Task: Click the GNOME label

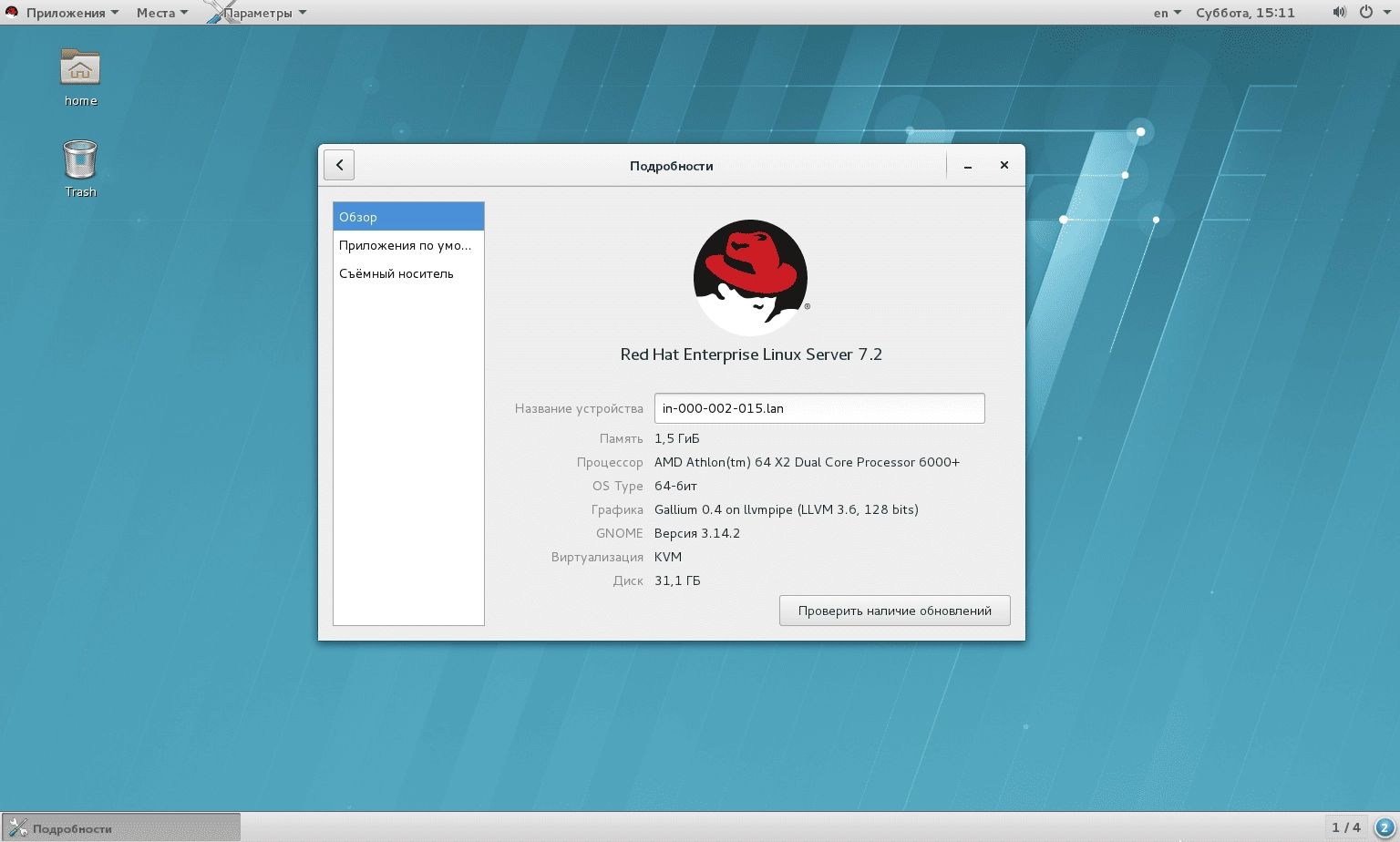Action: pos(620,533)
